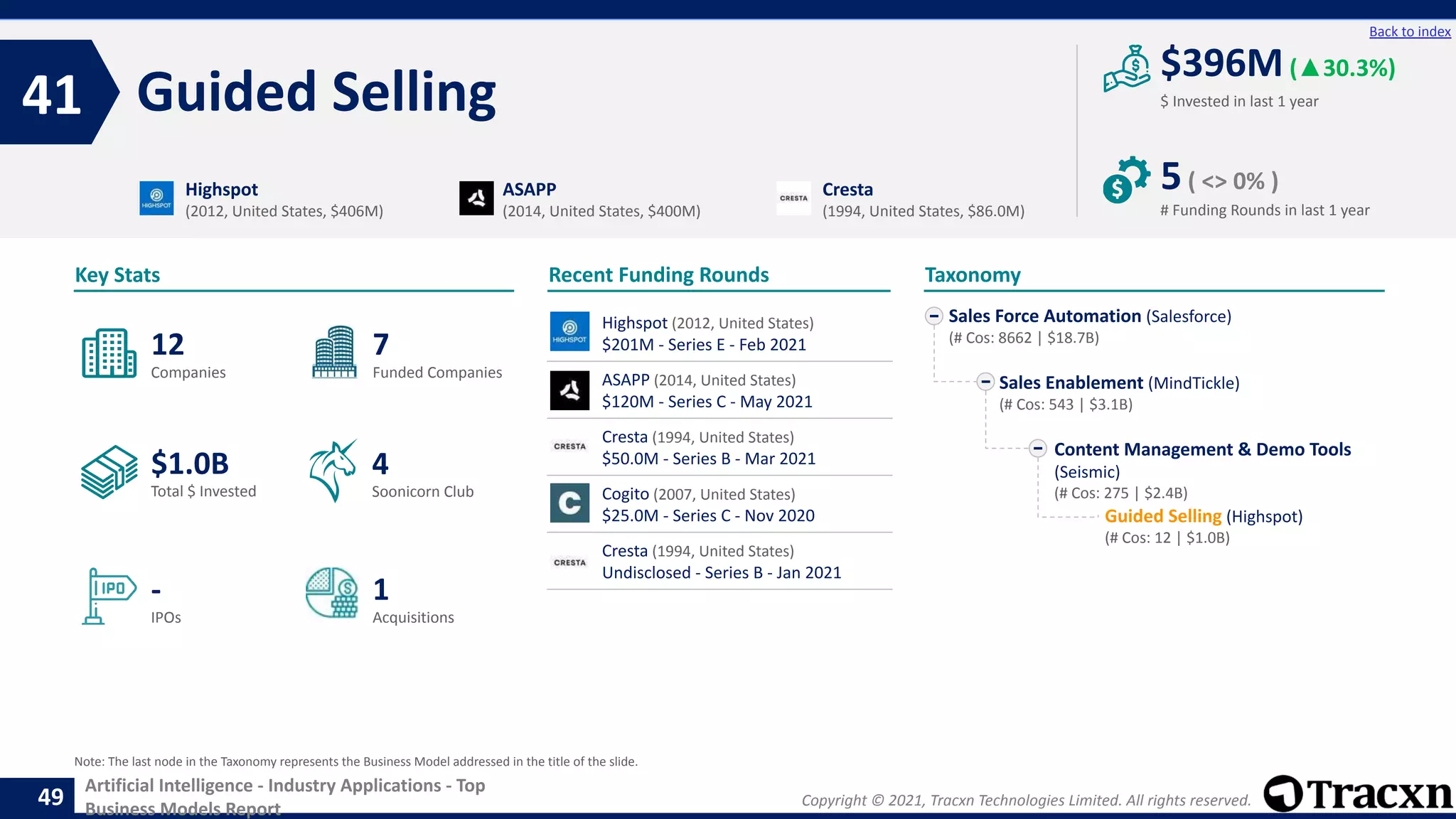Click the page number 49 in footer

click(x=50, y=796)
